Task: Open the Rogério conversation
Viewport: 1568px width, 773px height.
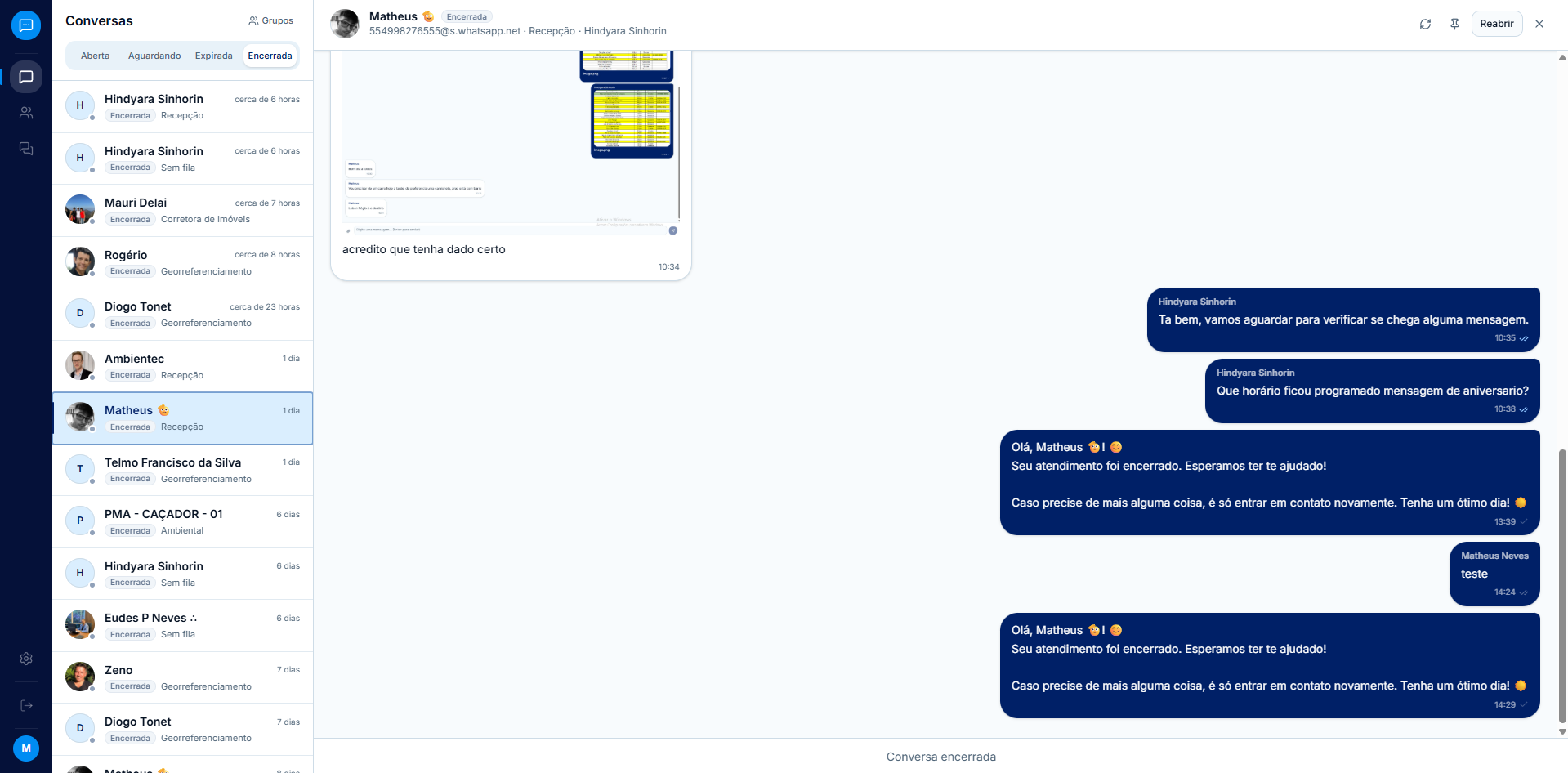Action: pyautogui.click(x=183, y=262)
